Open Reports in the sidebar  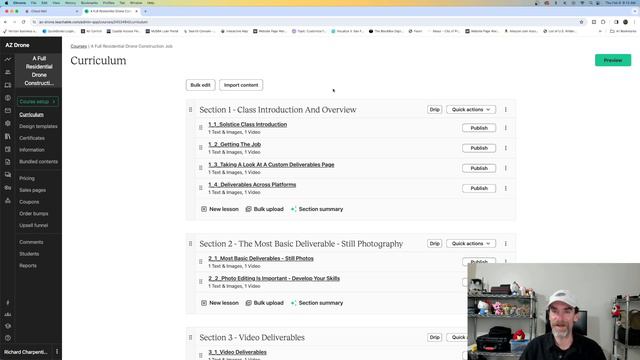(28, 266)
